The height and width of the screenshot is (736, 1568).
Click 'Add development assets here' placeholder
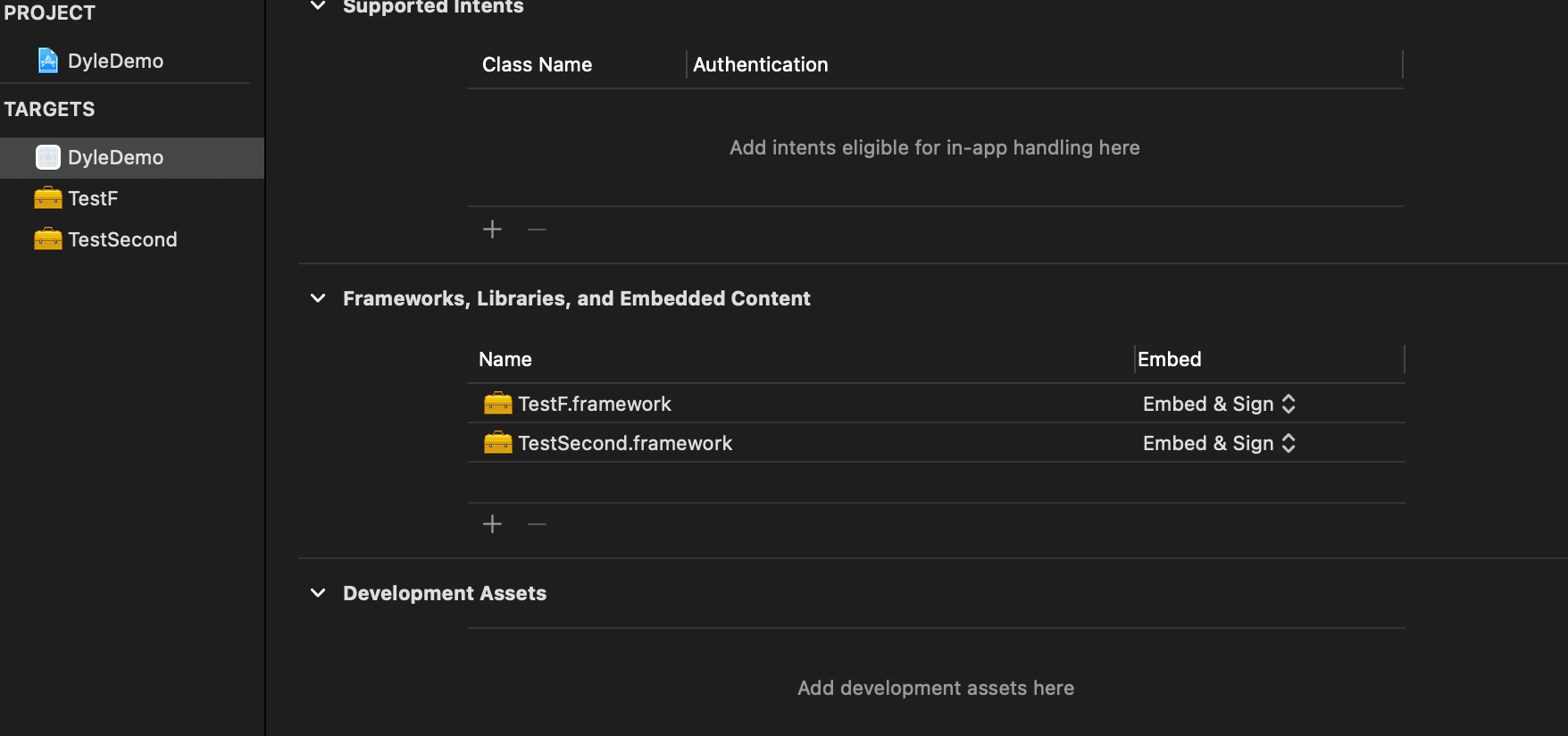point(936,688)
